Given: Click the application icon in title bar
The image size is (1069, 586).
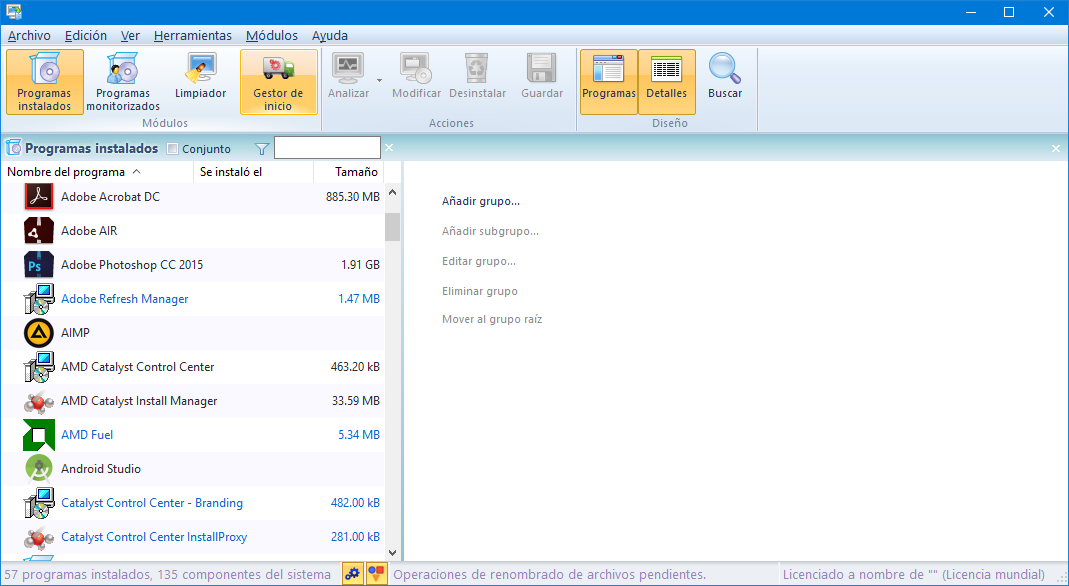Looking at the screenshot, I should [x=14, y=12].
